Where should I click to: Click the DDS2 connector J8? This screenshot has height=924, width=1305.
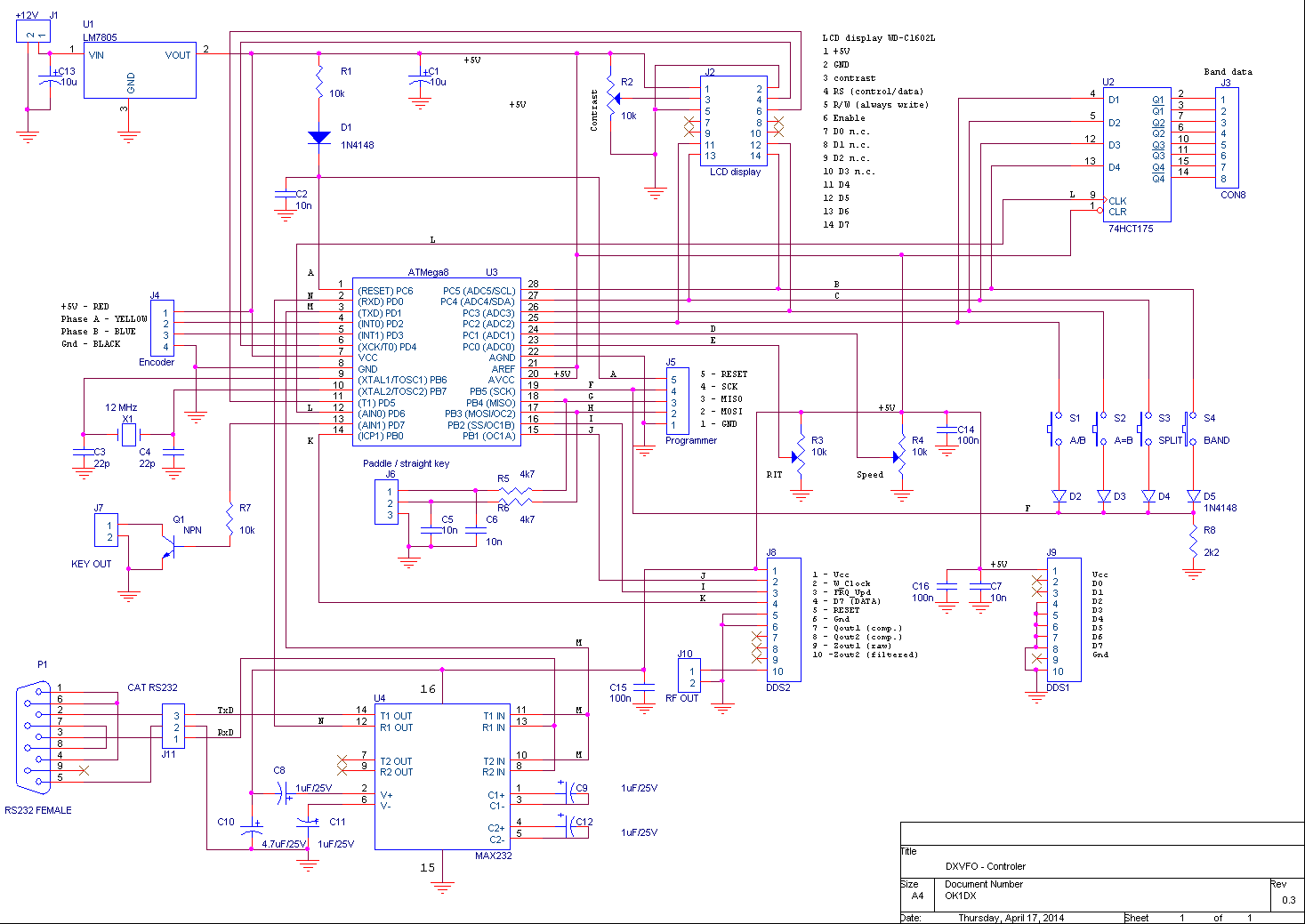click(x=784, y=620)
